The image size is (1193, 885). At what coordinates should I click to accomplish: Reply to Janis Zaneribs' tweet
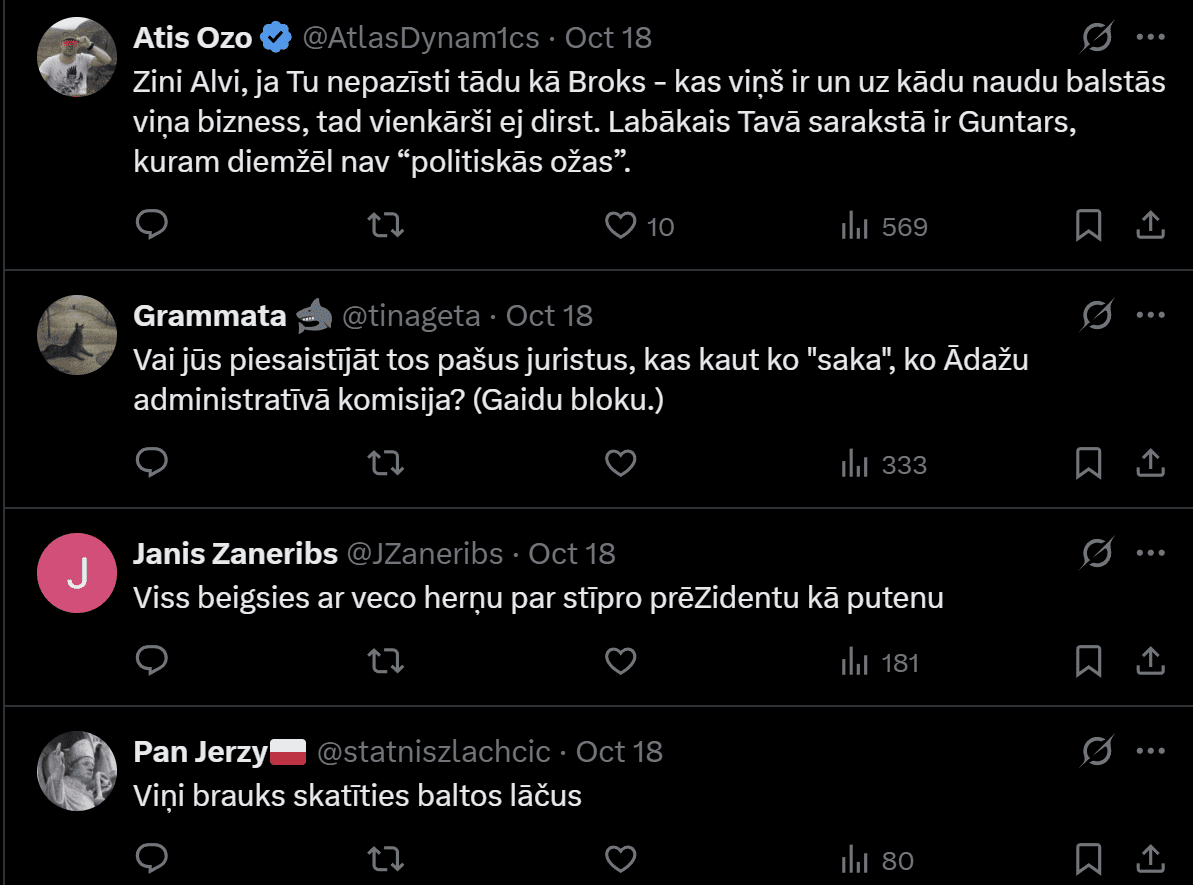point(151,661)
